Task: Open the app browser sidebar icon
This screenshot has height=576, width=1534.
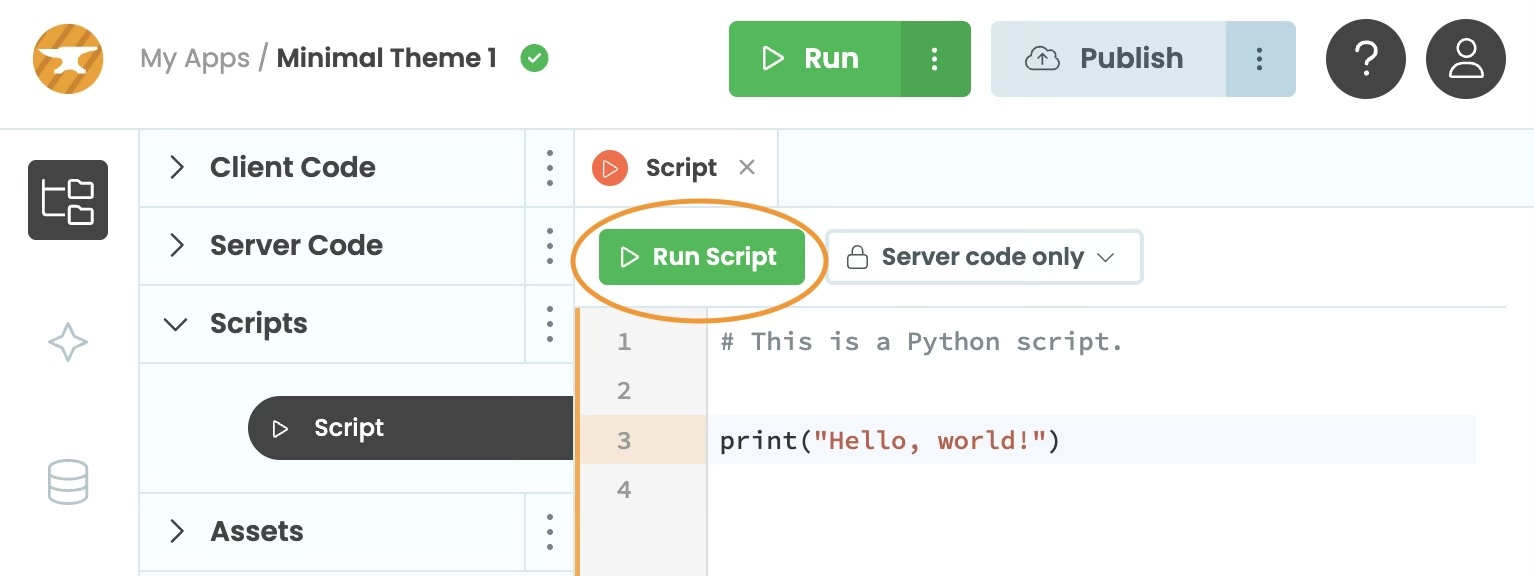Action: coord(68,200)
